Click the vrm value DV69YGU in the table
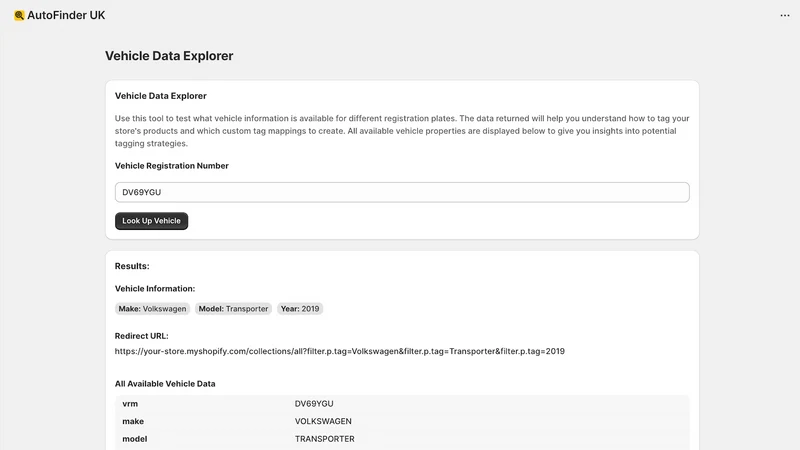800x450 pixels. pos(314,404)
